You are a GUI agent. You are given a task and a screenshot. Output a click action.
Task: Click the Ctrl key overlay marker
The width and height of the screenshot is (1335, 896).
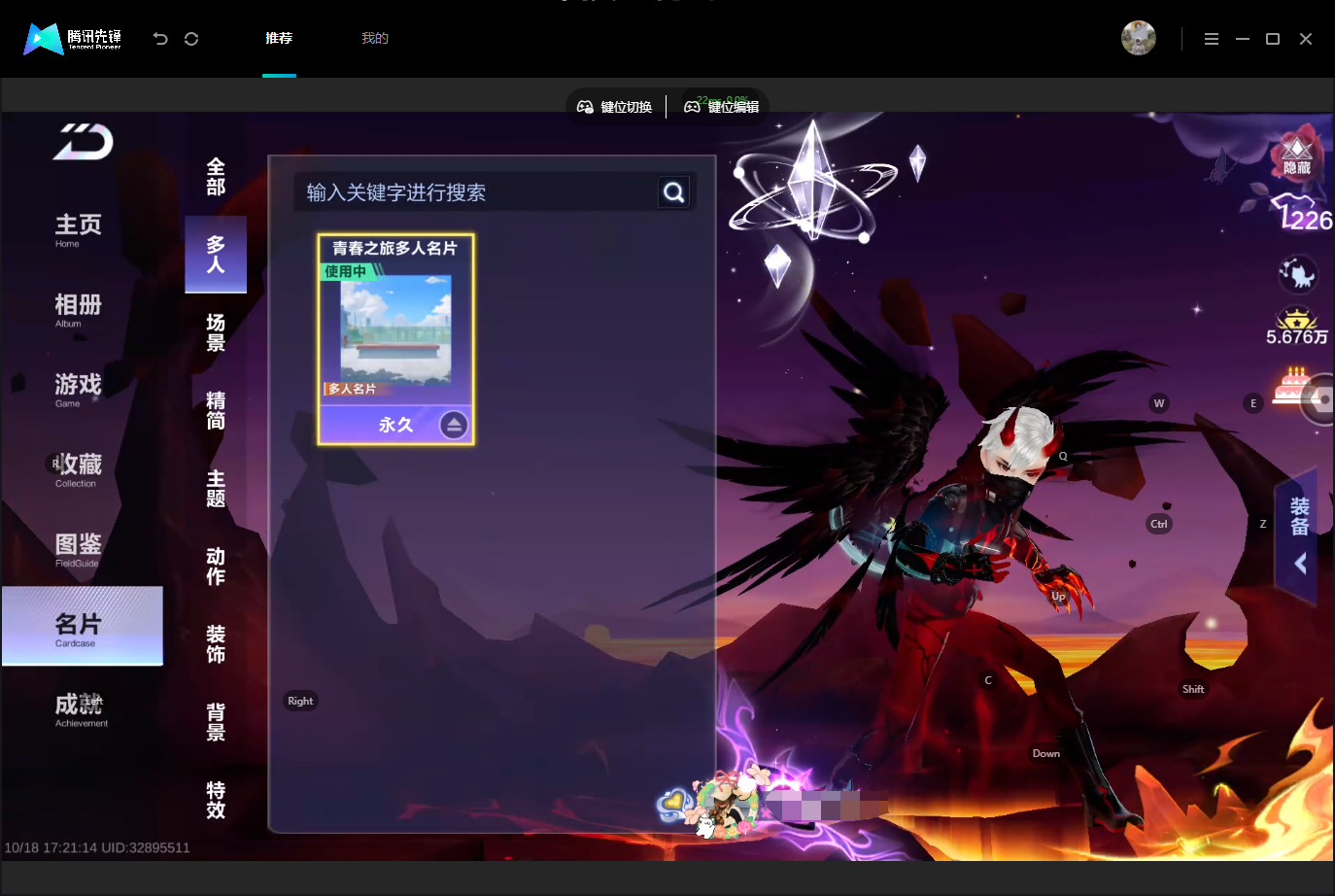tap(1159, 524)
